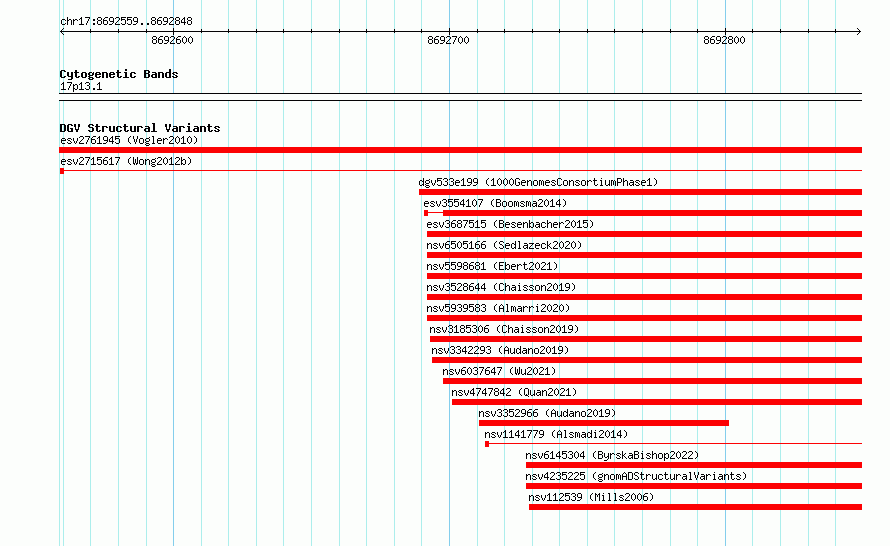Click the red bar under nsv4235225 (gnomADStructuralVariants)
The width and height of the screenshot is (890, 546).
[694, 486]
